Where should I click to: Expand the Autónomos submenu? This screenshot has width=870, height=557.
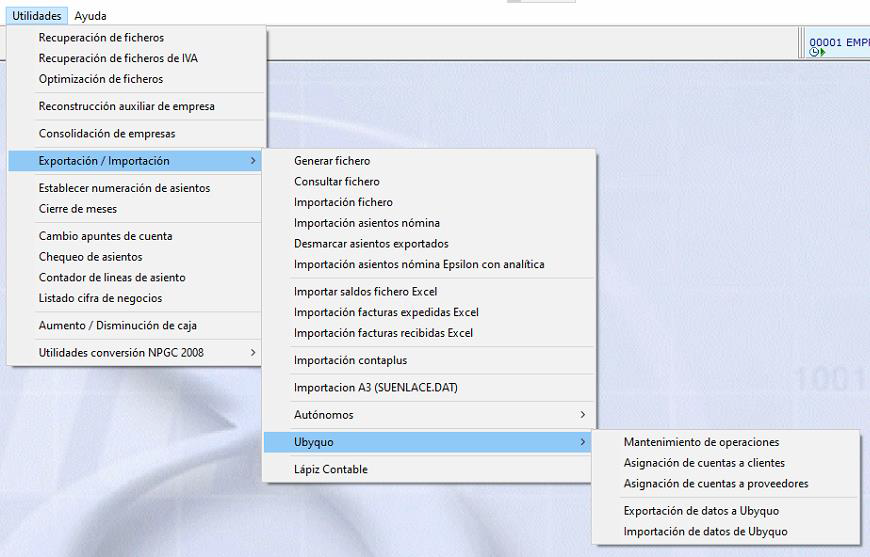(428, 414)
